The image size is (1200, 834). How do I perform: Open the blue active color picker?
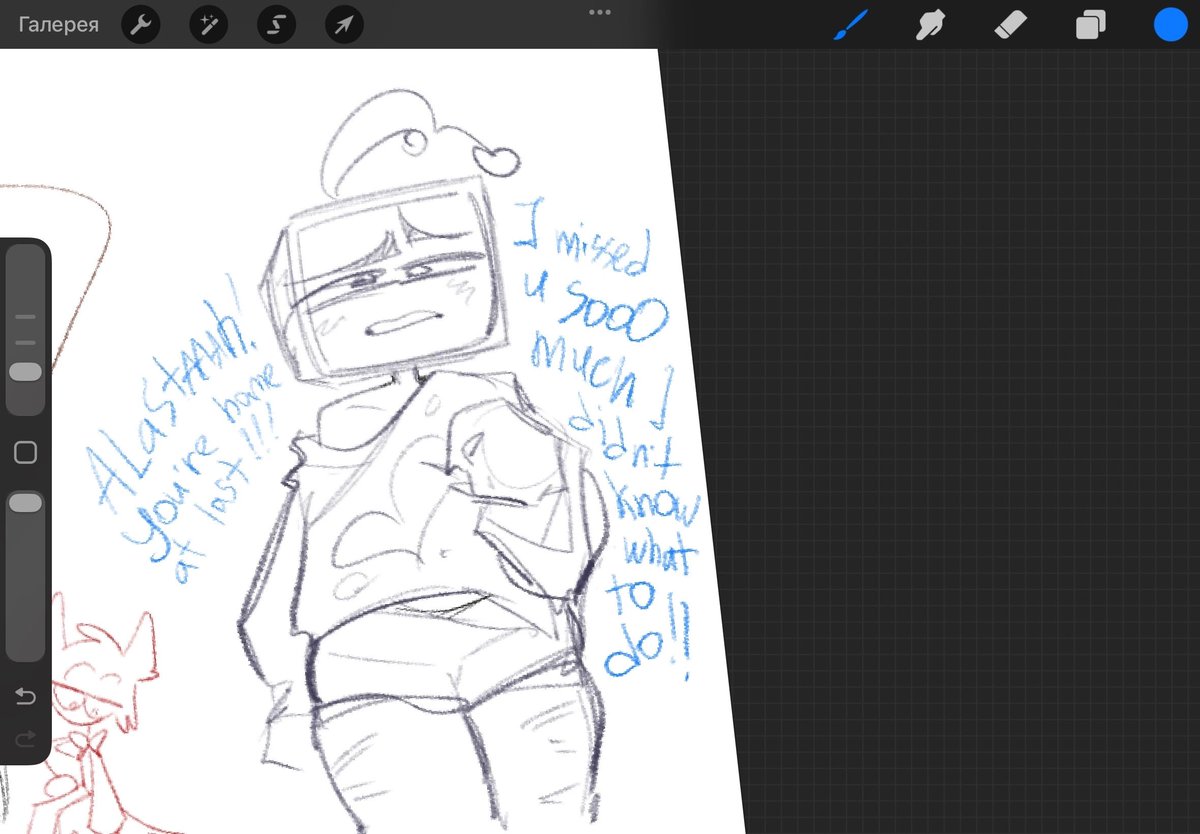[1170, 25]
